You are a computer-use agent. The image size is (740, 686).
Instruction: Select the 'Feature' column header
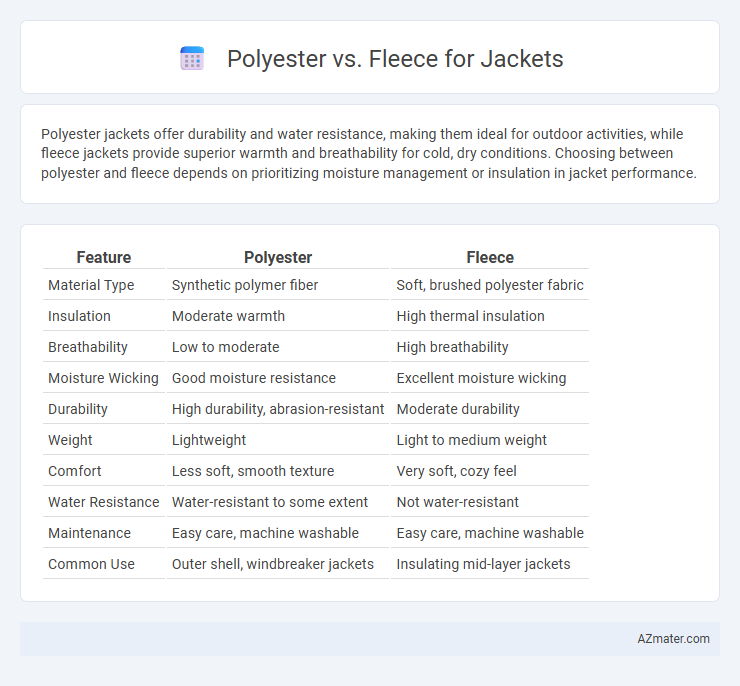coord(104,257)
